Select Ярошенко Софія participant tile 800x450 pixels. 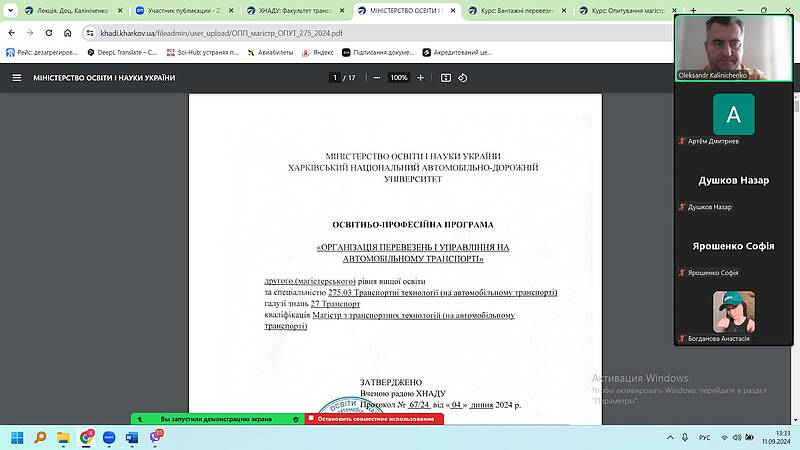pyautogui.click(x=733, y=248)
